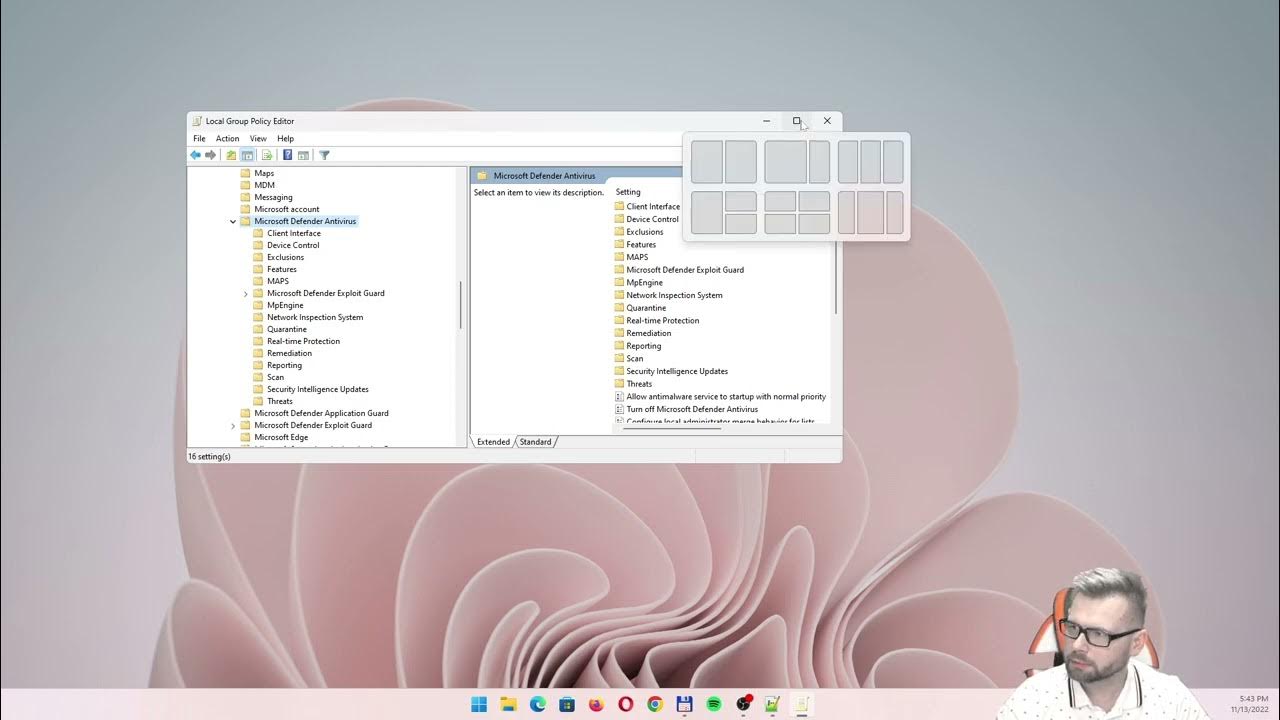Open Help via the blue question mark icon

coord(288,155)
